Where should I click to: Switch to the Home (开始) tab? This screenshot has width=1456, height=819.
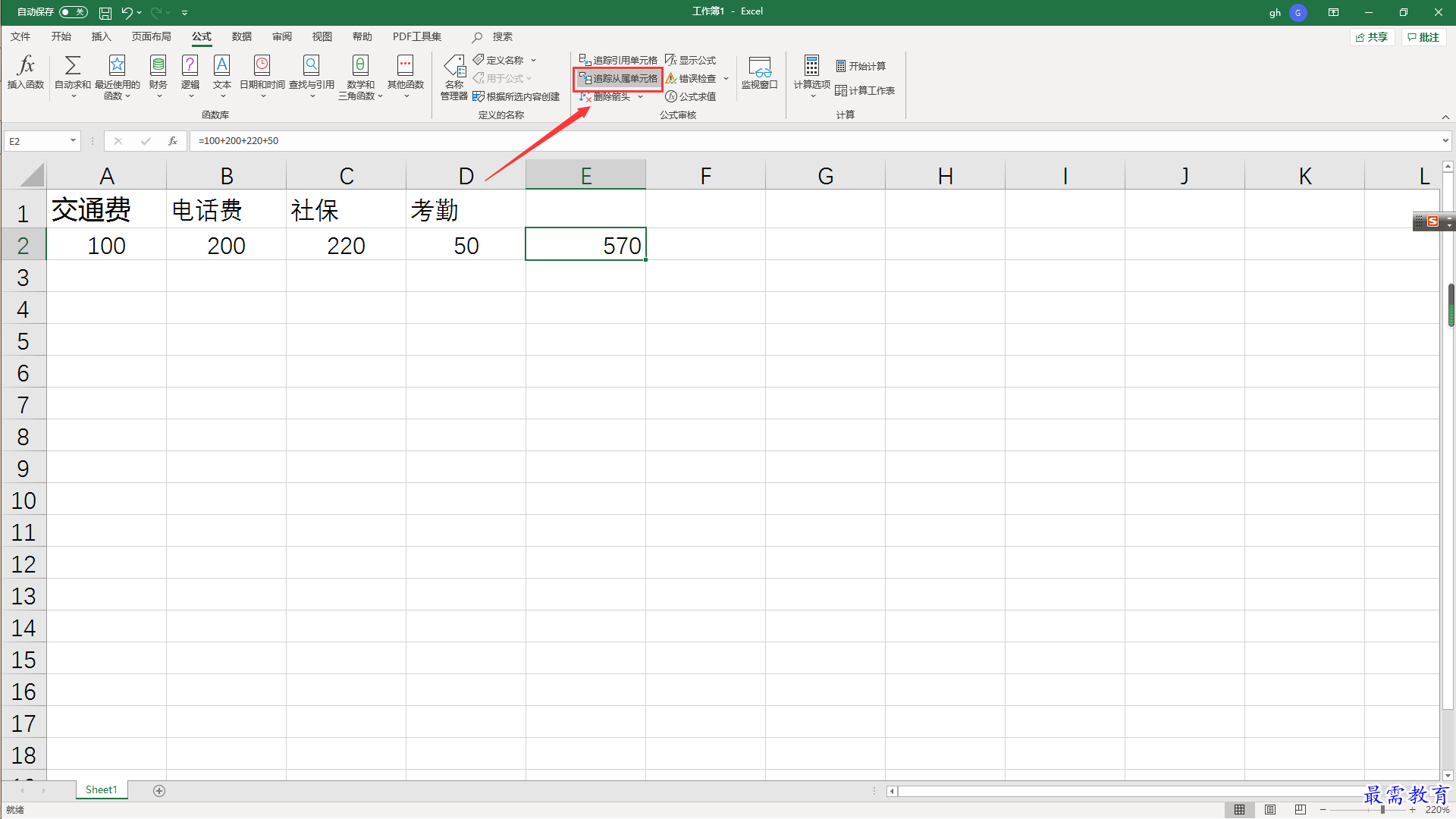pos(61,36)
